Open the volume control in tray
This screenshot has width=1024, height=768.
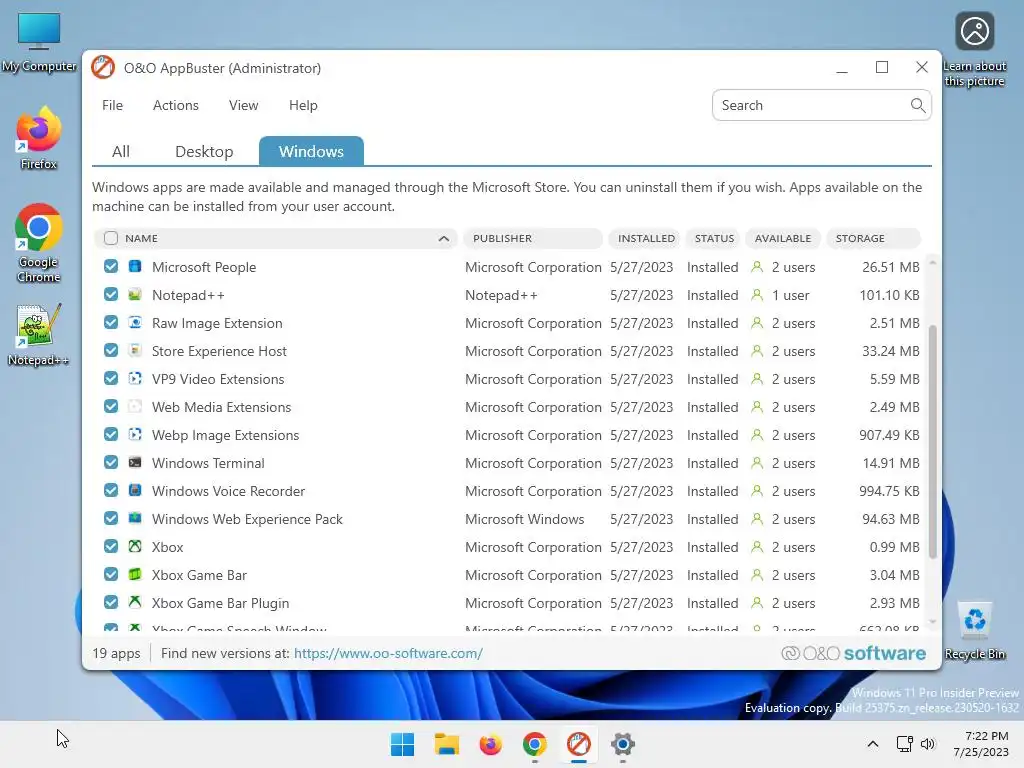927,744
